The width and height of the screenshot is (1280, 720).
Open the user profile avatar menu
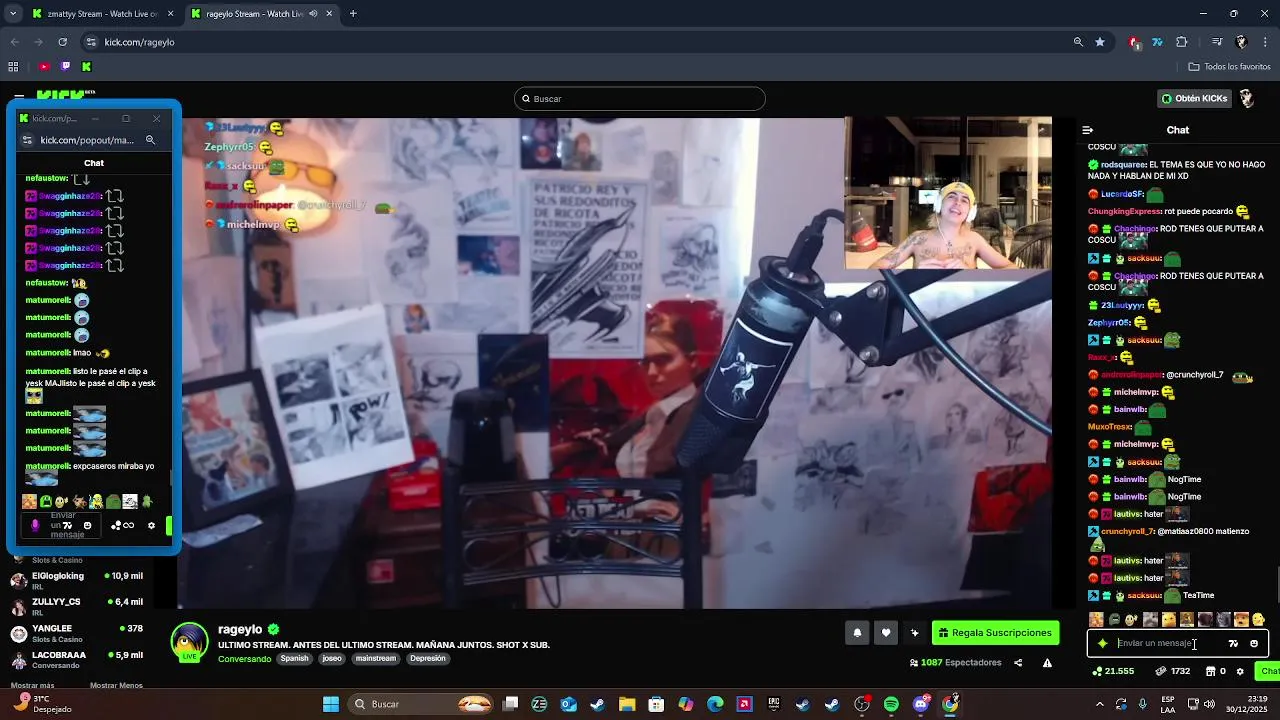1247,98
